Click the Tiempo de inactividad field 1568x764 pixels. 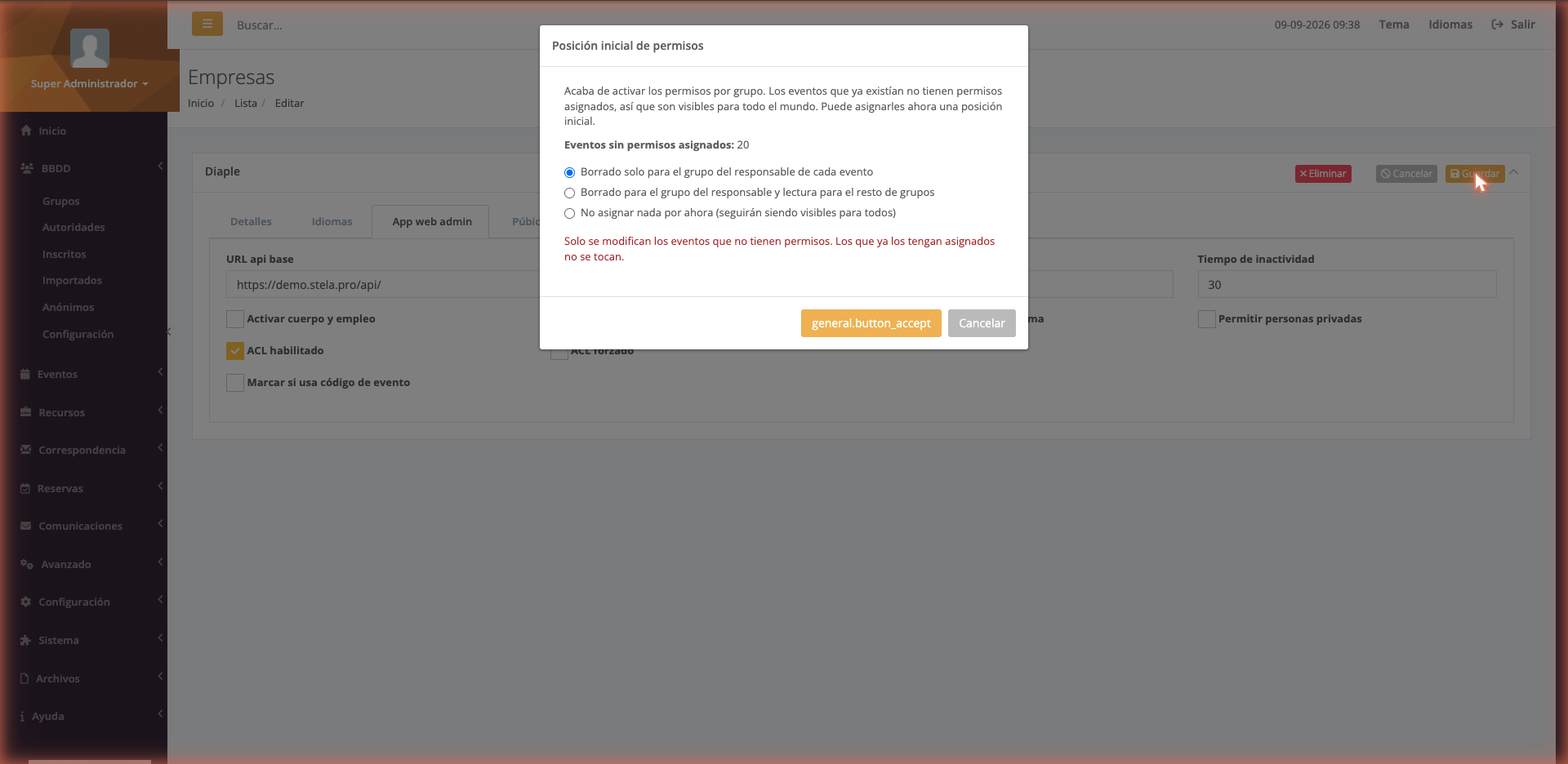(x=1347, y=284)
